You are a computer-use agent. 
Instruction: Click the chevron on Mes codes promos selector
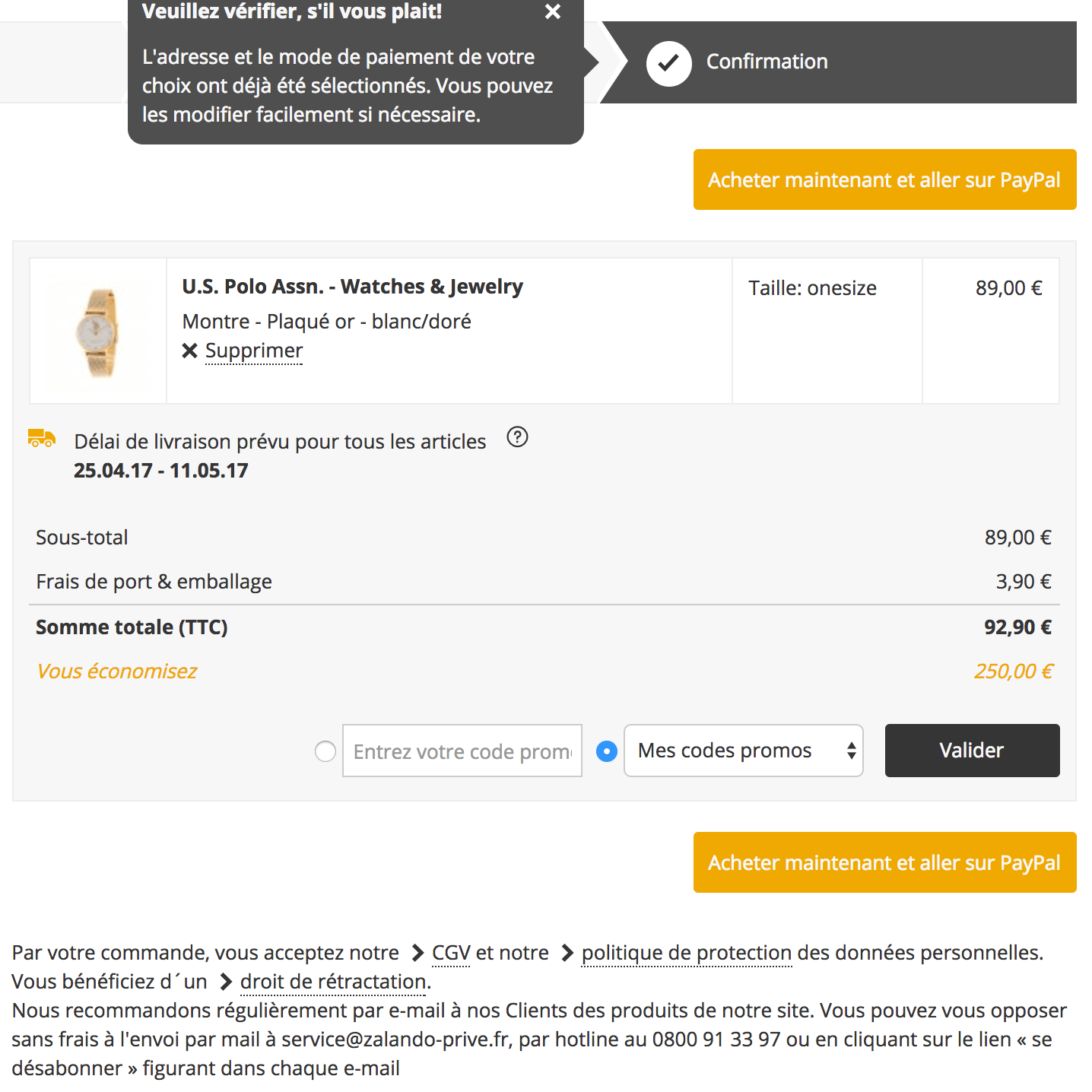pos(852,751)
